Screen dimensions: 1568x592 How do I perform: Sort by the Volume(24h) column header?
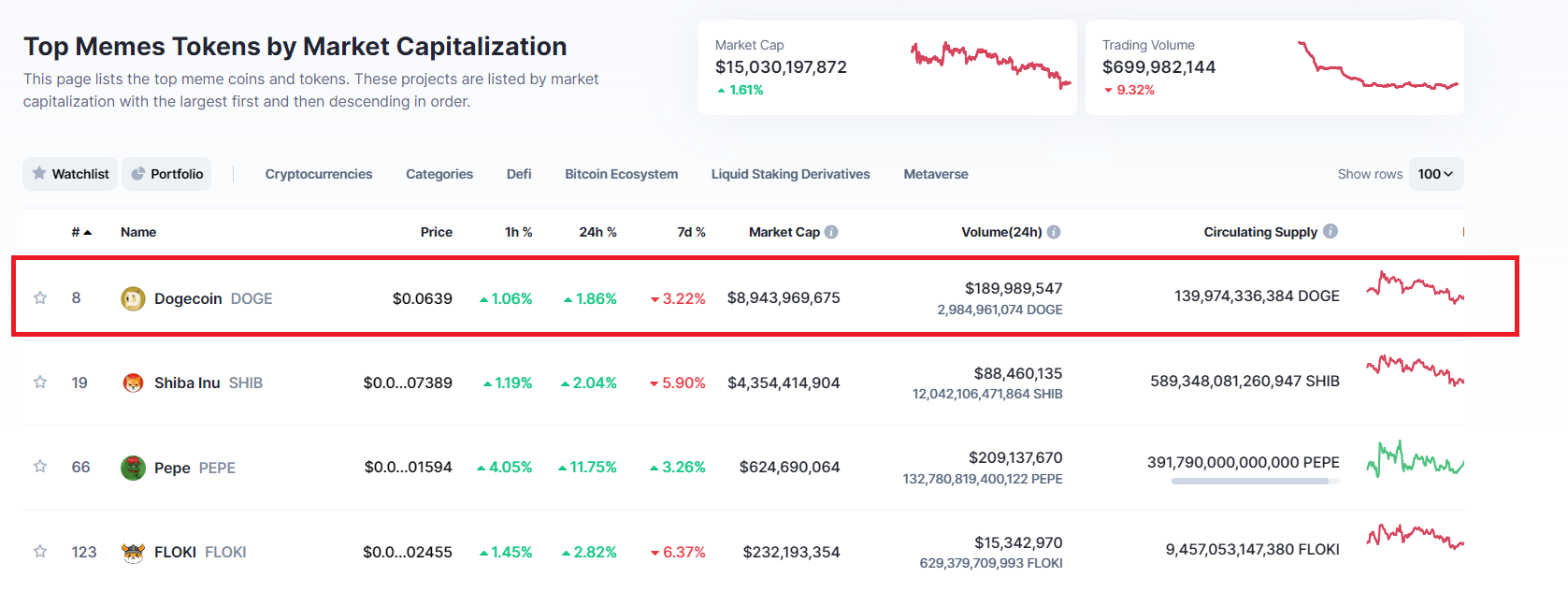pyautogui.click(x=1001, y=232)
